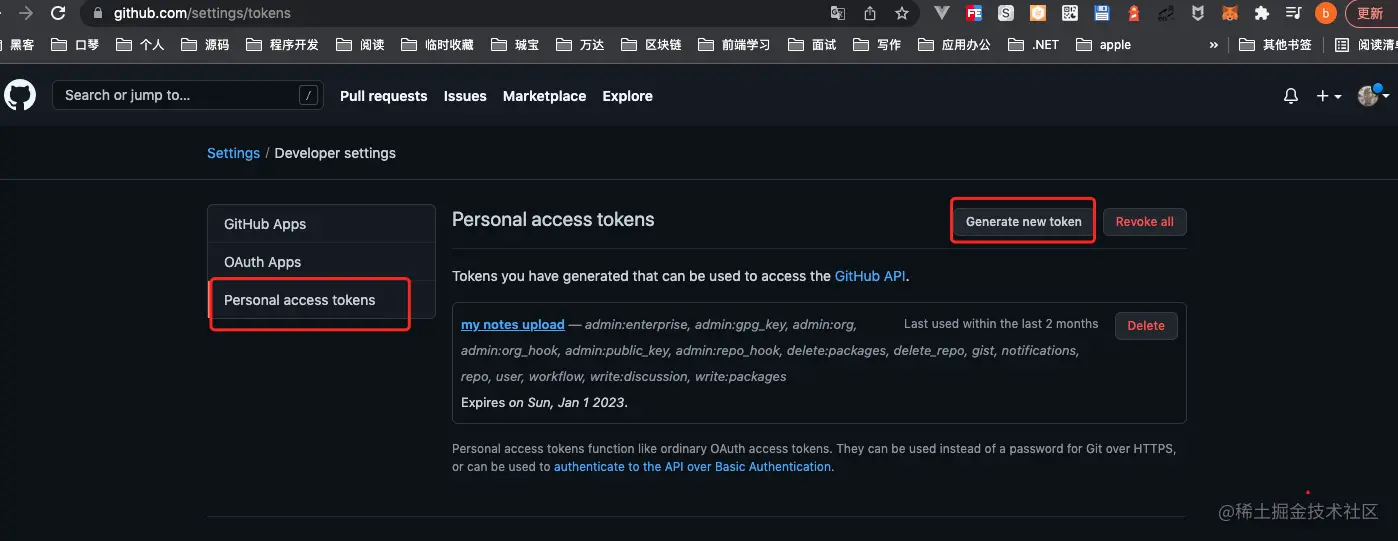Open the media control icon
Image resolution: width=1398 pixels, height=541 pixels.
(1293, 13)
